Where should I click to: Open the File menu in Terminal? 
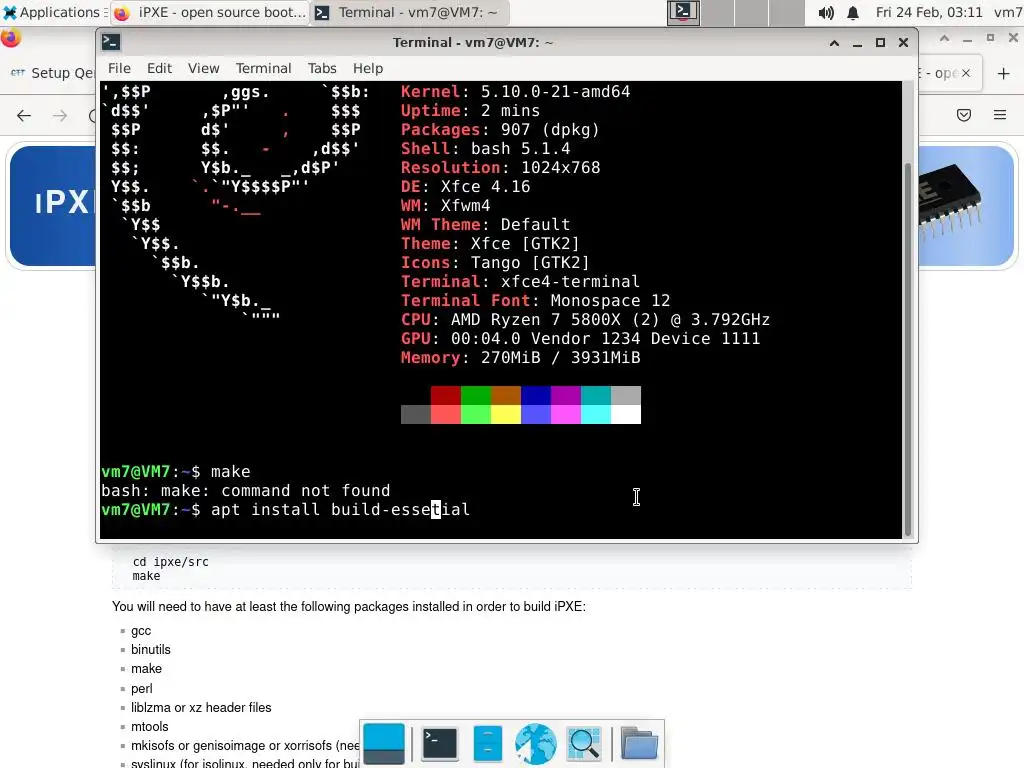119,69
